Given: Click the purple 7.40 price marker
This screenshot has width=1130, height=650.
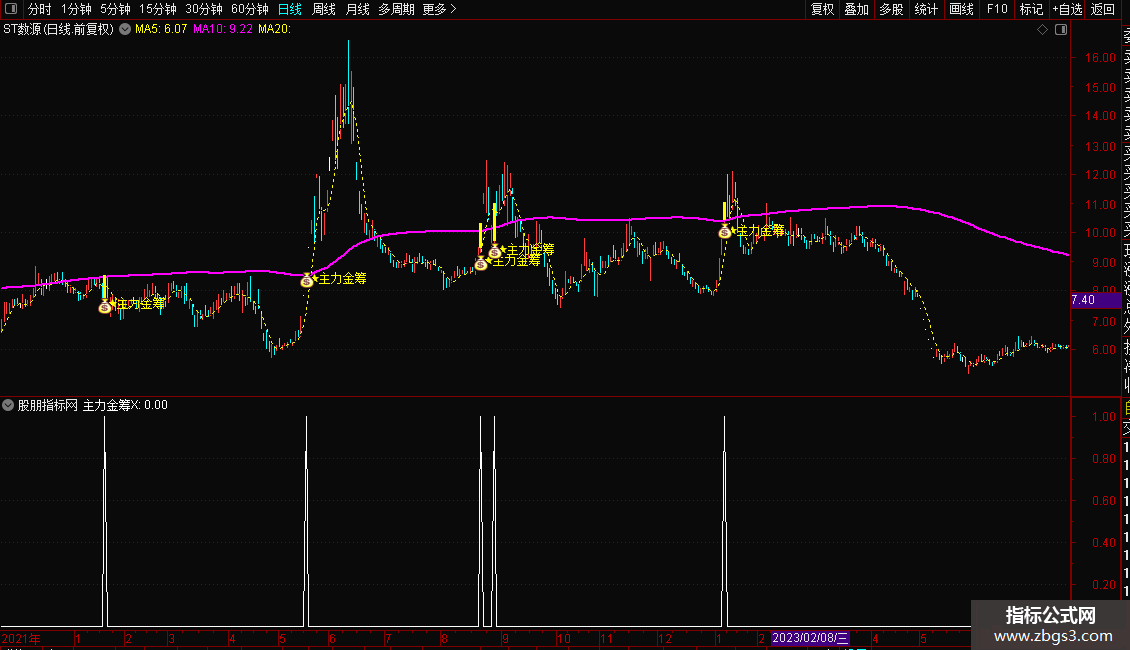Looking at the screenshot, I should [x=1095, y=300].
